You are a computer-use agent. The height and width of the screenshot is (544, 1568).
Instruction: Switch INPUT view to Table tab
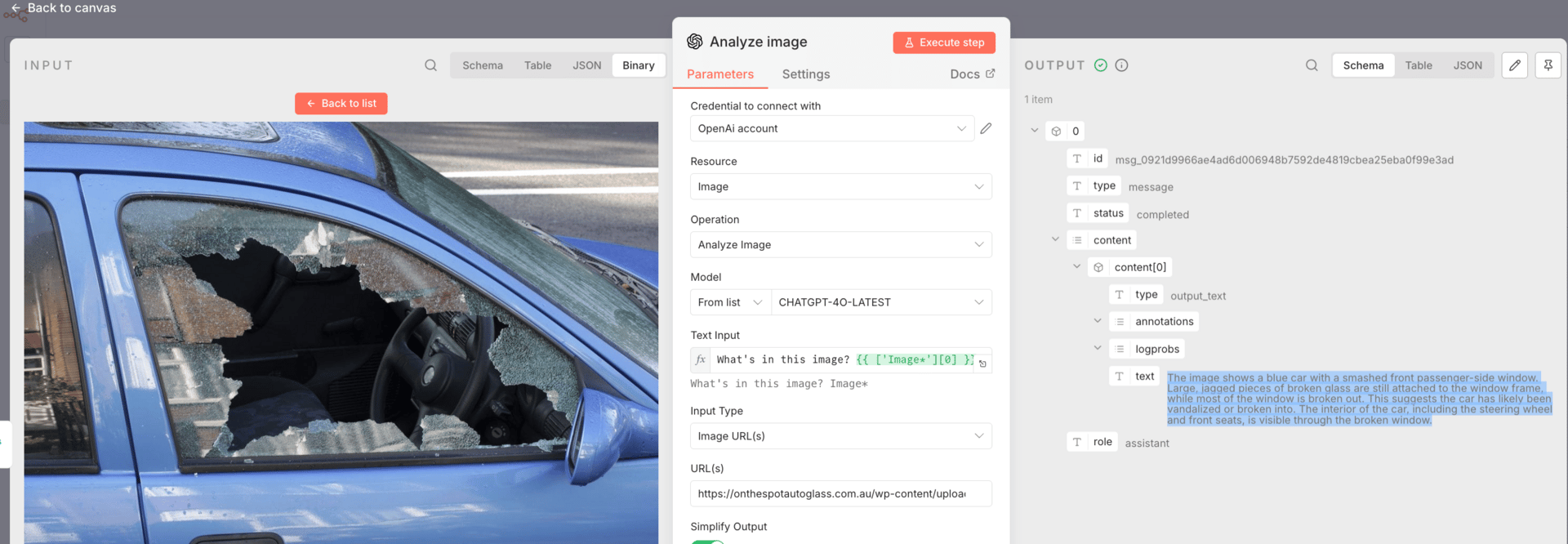point(537,65)
